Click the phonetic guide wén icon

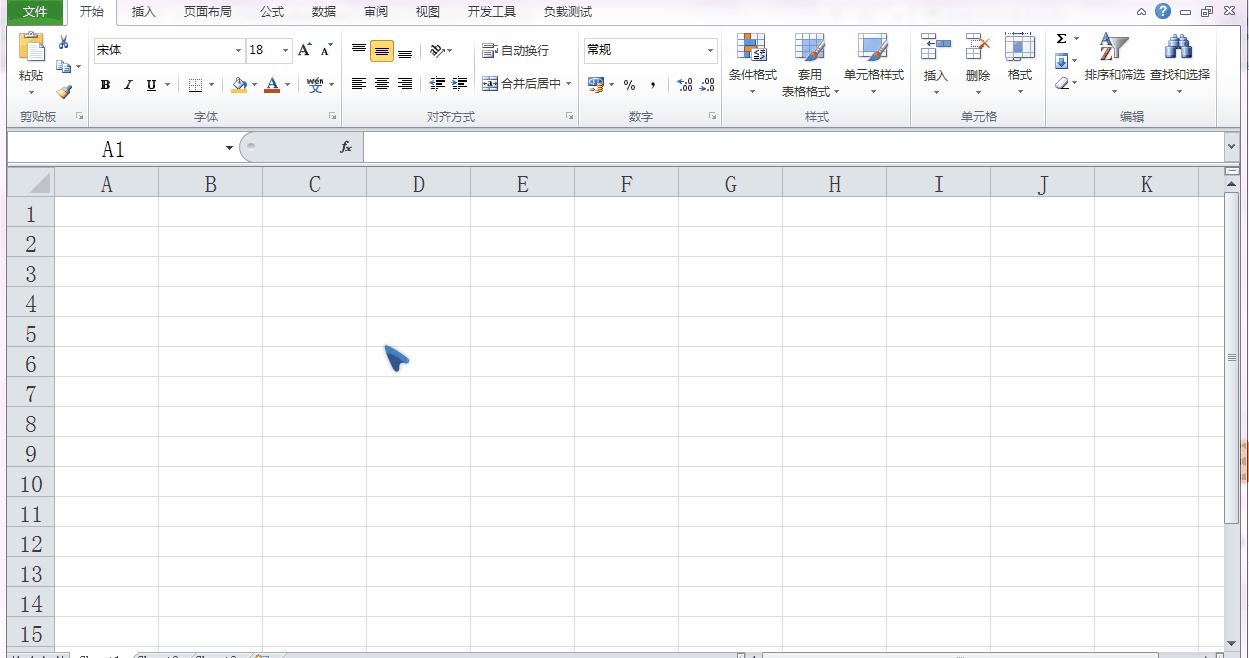click(x=315, y=85)
